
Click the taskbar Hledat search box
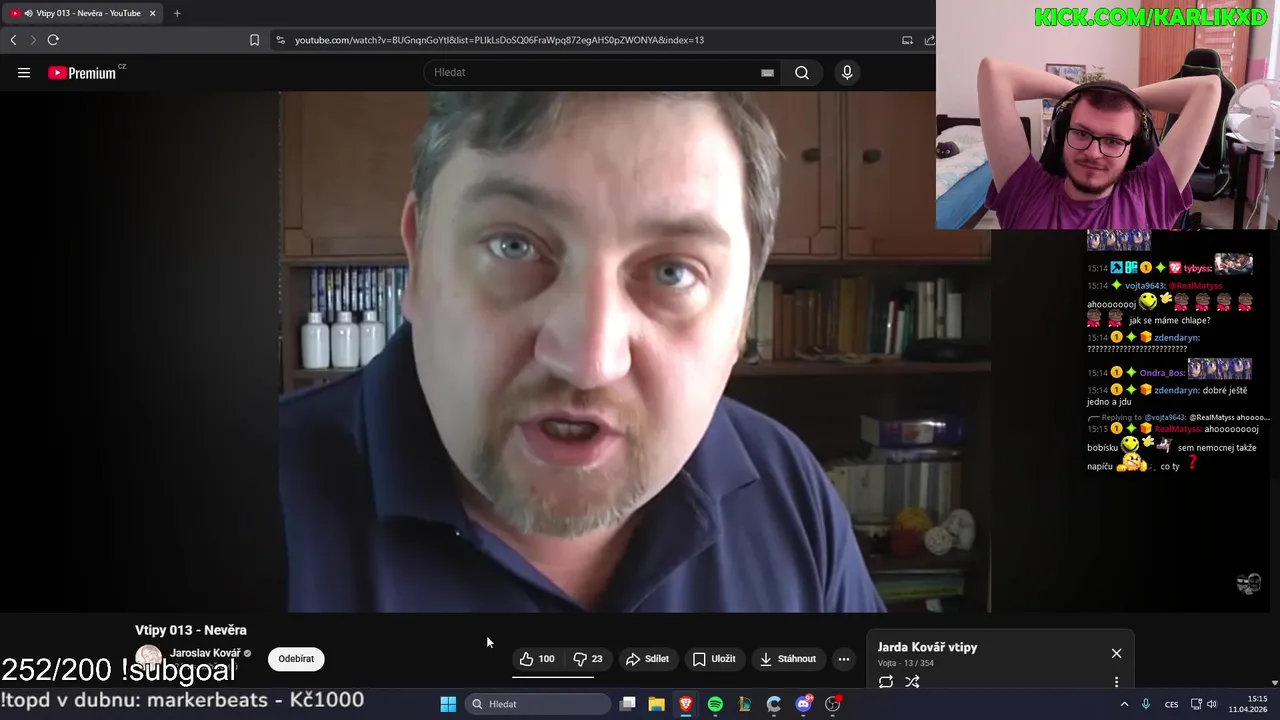(540, 704)
